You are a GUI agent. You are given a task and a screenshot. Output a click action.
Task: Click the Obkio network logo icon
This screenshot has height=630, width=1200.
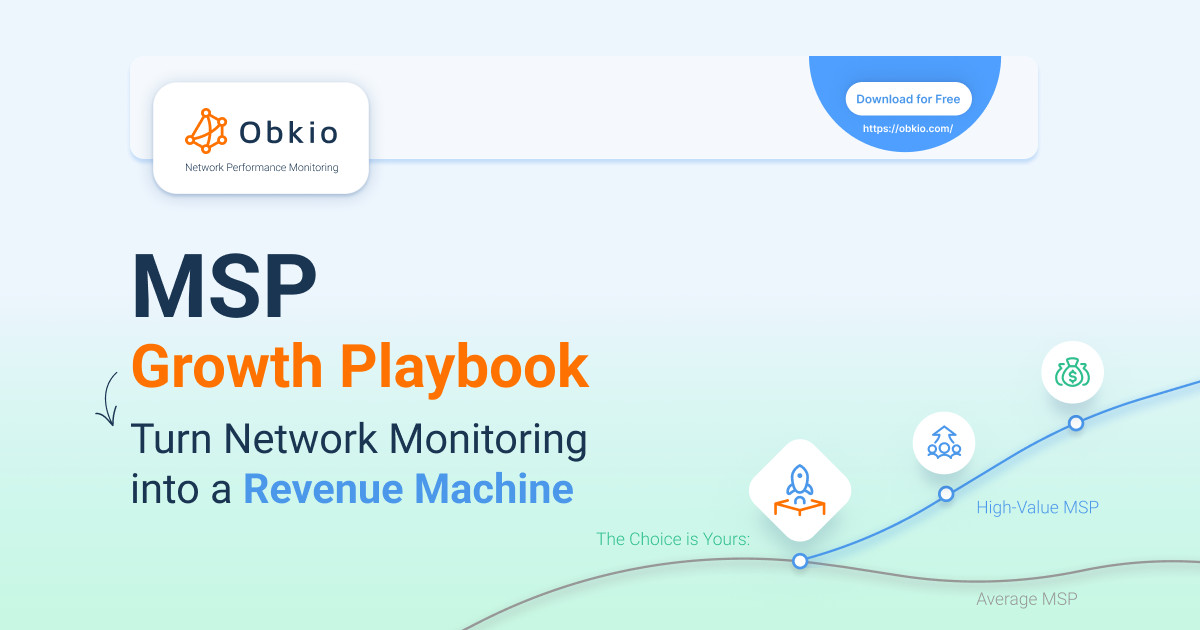(x=207, y=128)
